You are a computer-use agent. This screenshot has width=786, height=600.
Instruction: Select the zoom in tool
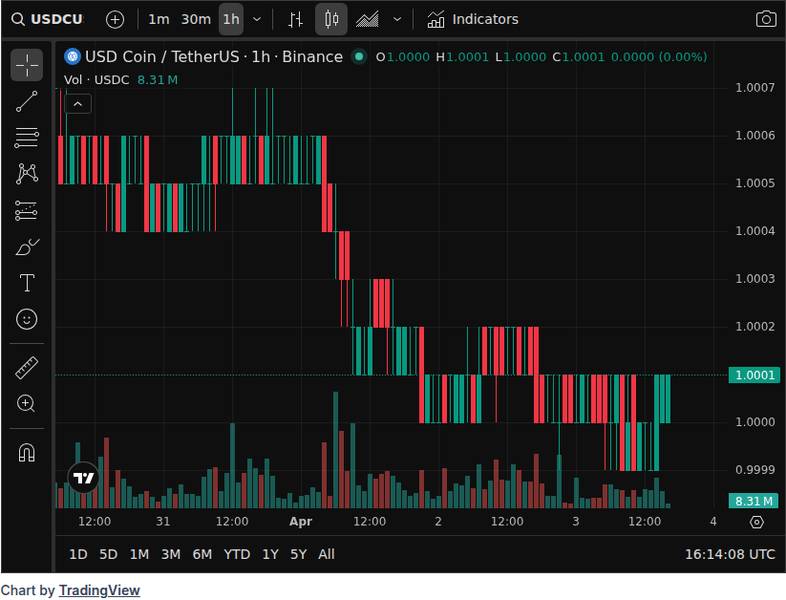point(27,404)
